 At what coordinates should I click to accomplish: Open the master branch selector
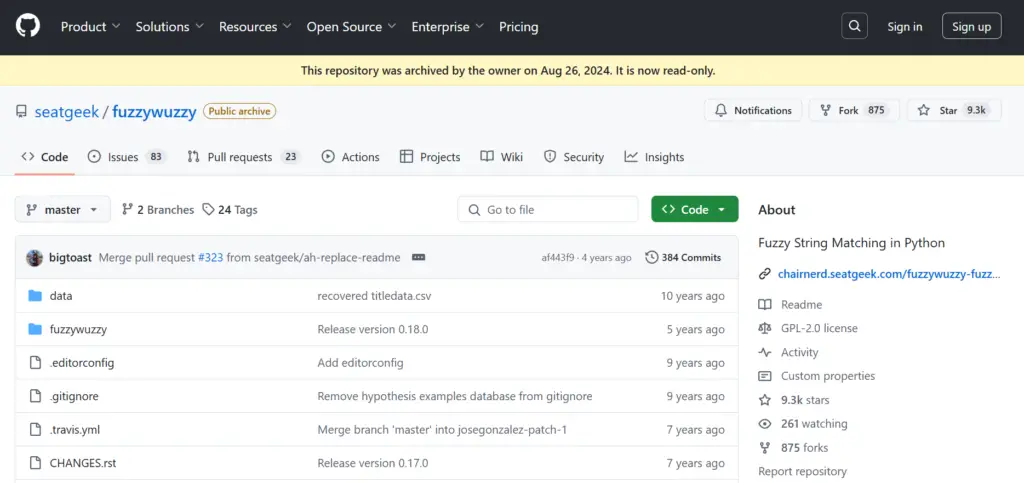[63, 210]
